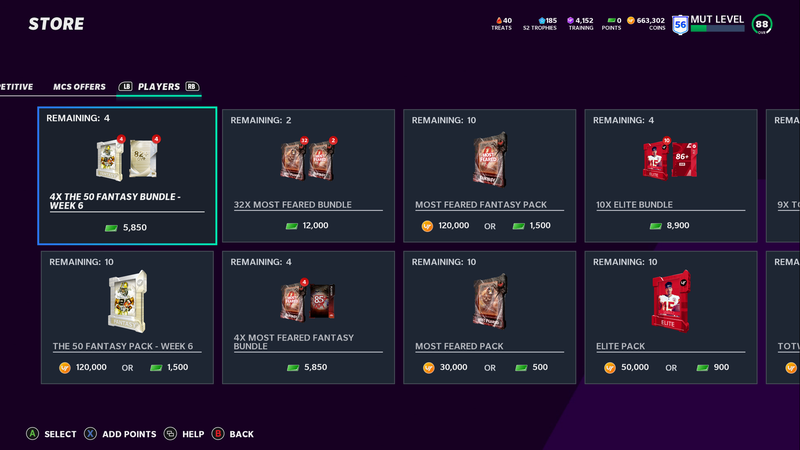The image size is (800, 450).
Task: Click the MUT Level 56 shield badge
Action: [x=680, y=24]
